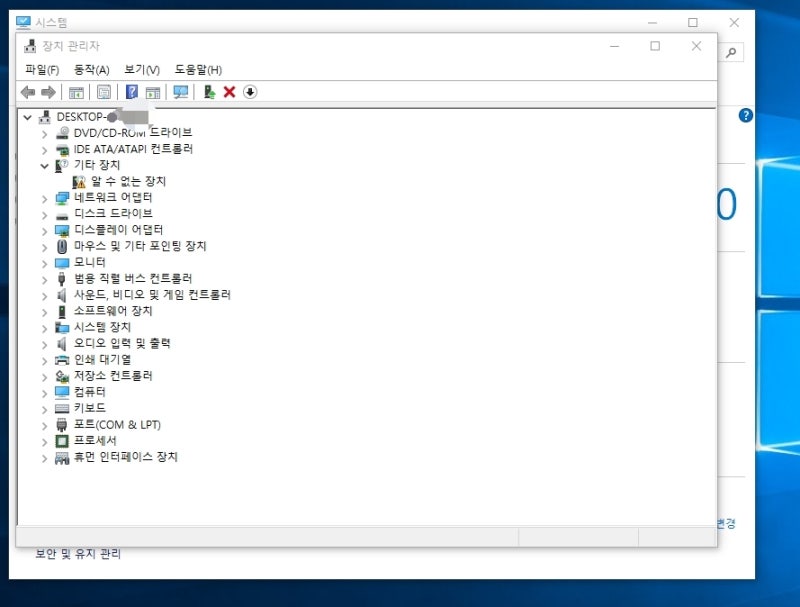Click the USB controller category icon
This screenshot has width=800, height=607.
[62, 279]
